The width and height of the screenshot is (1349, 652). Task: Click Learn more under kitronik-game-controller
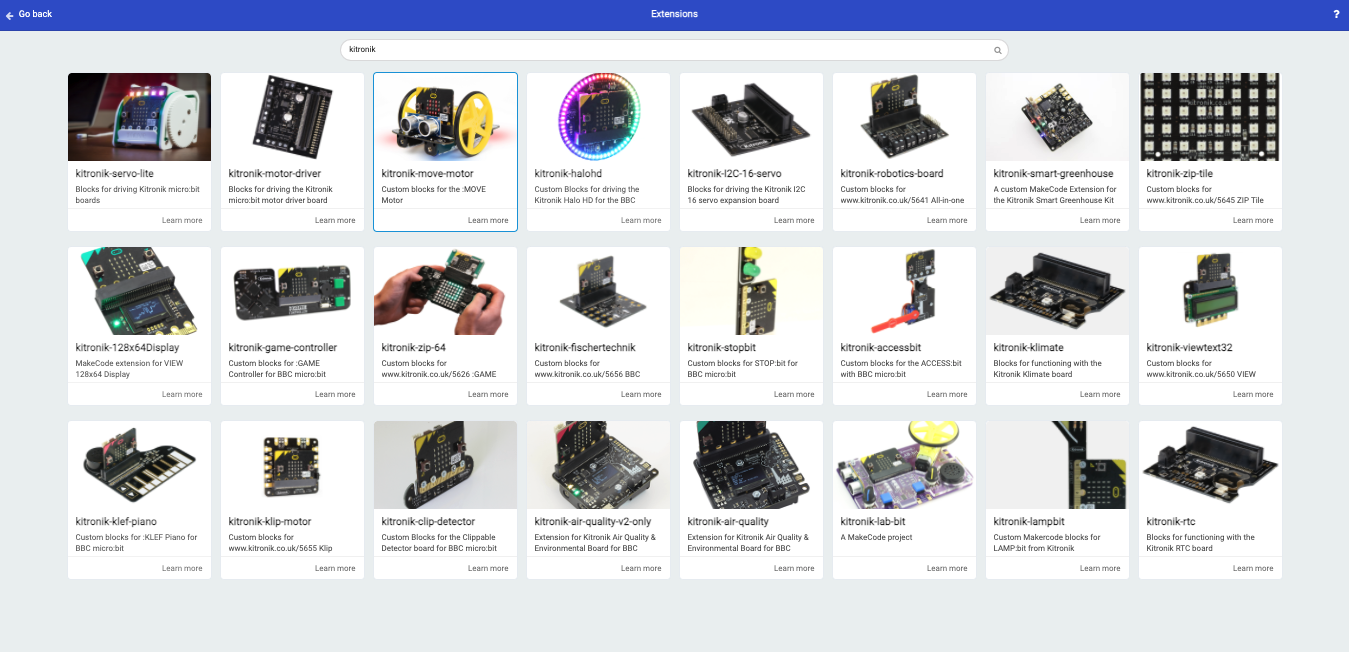[x=335, y=394]
